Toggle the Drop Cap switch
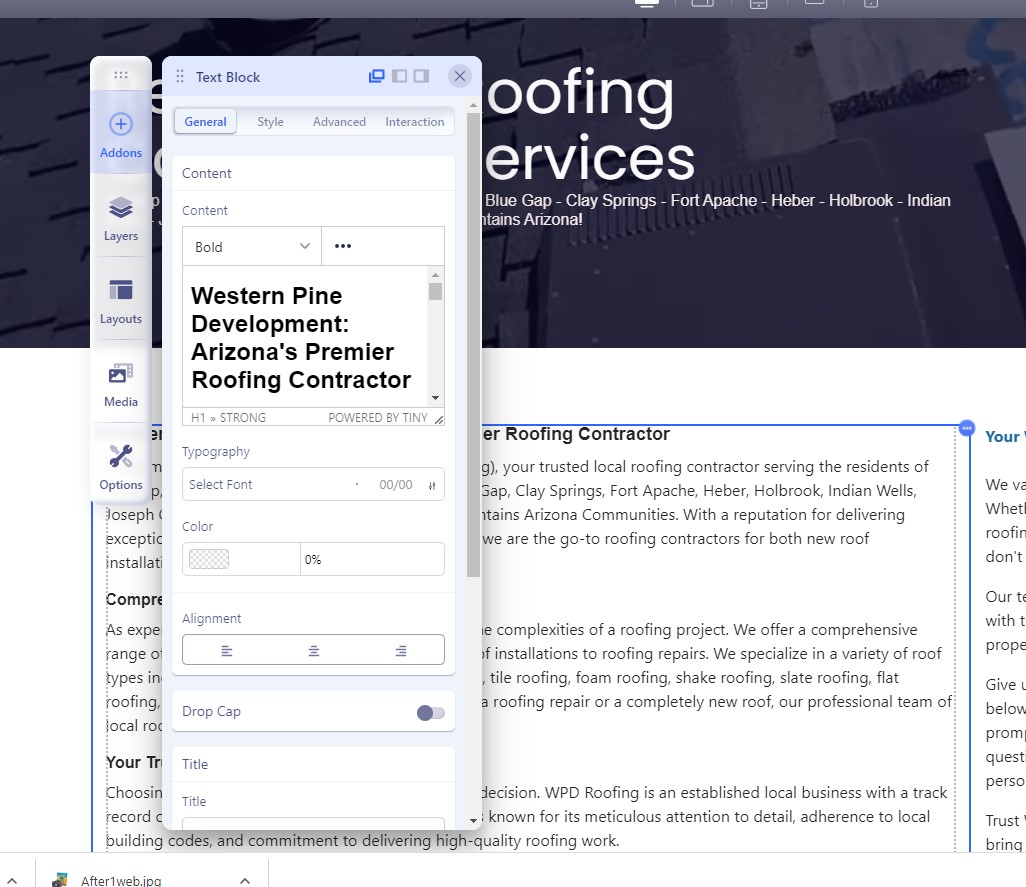The height and width of the screenshot is (887, 1026). tap(431, 712)
